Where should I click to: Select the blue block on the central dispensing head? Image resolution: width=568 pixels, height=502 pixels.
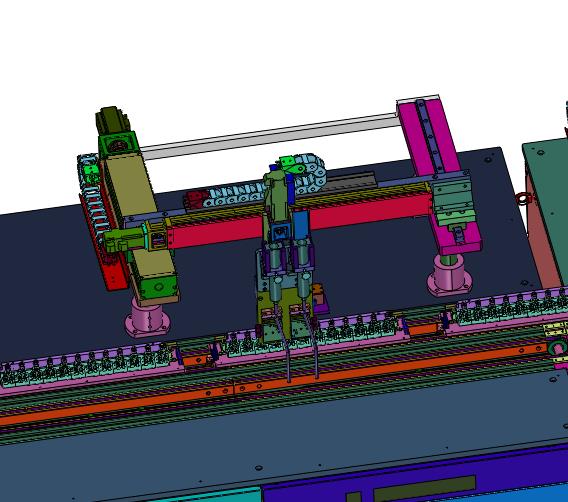point(301,225)
